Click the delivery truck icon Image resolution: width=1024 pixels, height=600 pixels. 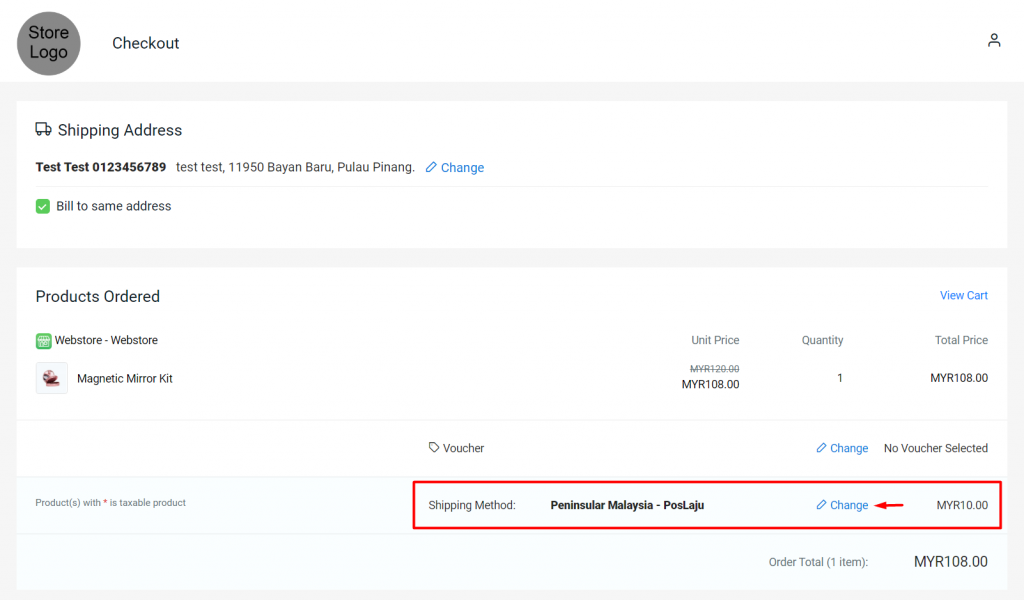point(43,129)
